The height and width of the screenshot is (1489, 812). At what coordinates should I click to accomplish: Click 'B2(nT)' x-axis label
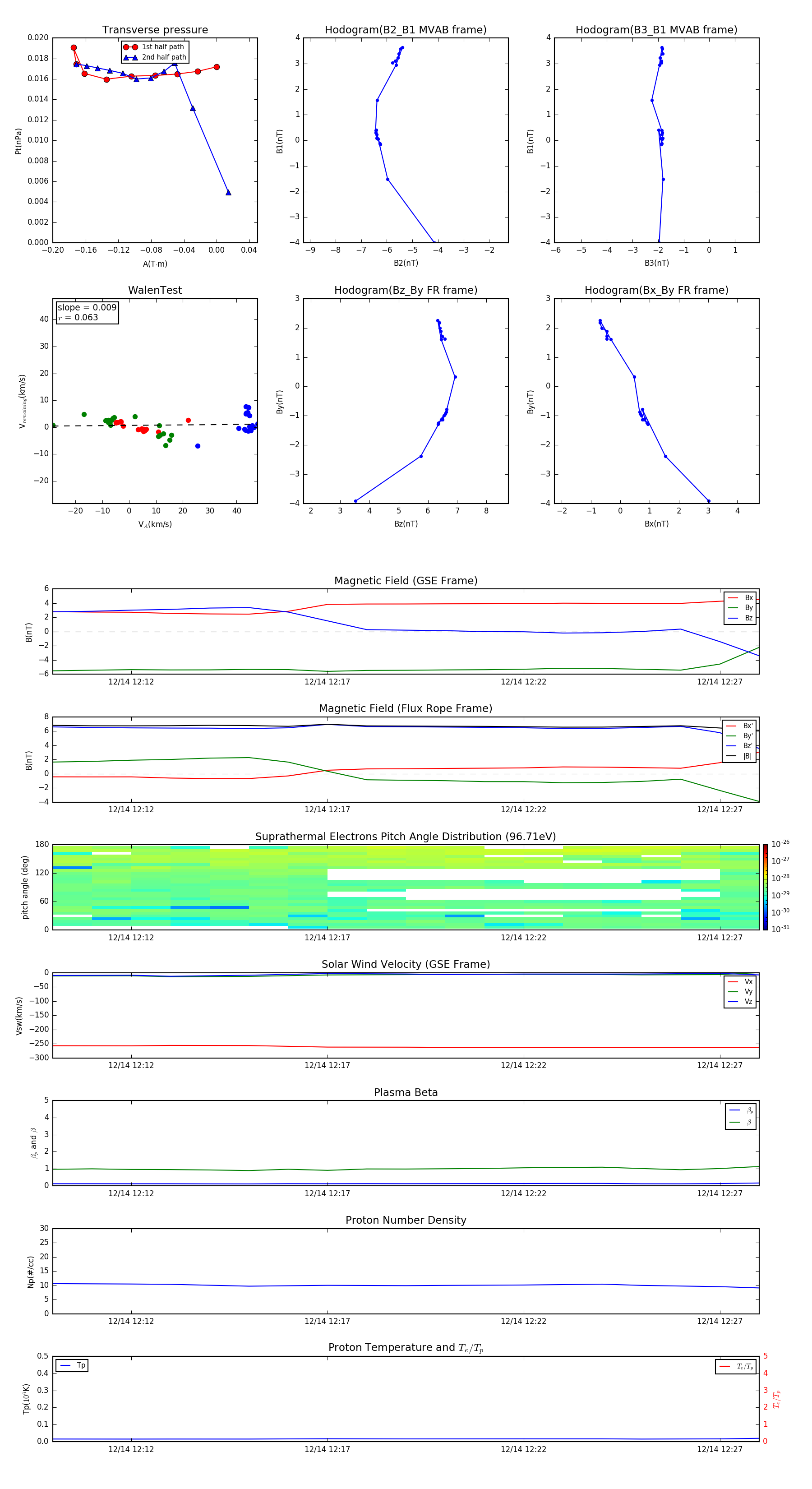tap(406, 263)
